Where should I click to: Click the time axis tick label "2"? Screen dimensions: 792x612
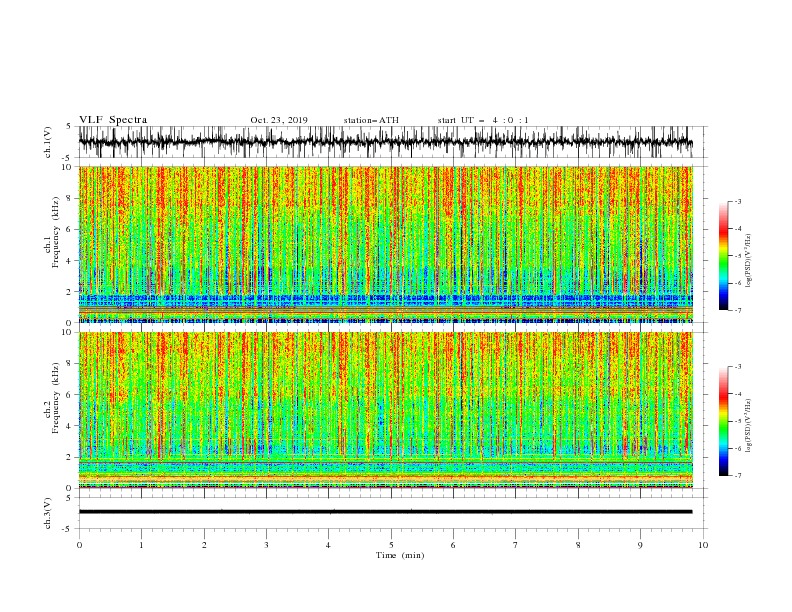click(204, 545)
